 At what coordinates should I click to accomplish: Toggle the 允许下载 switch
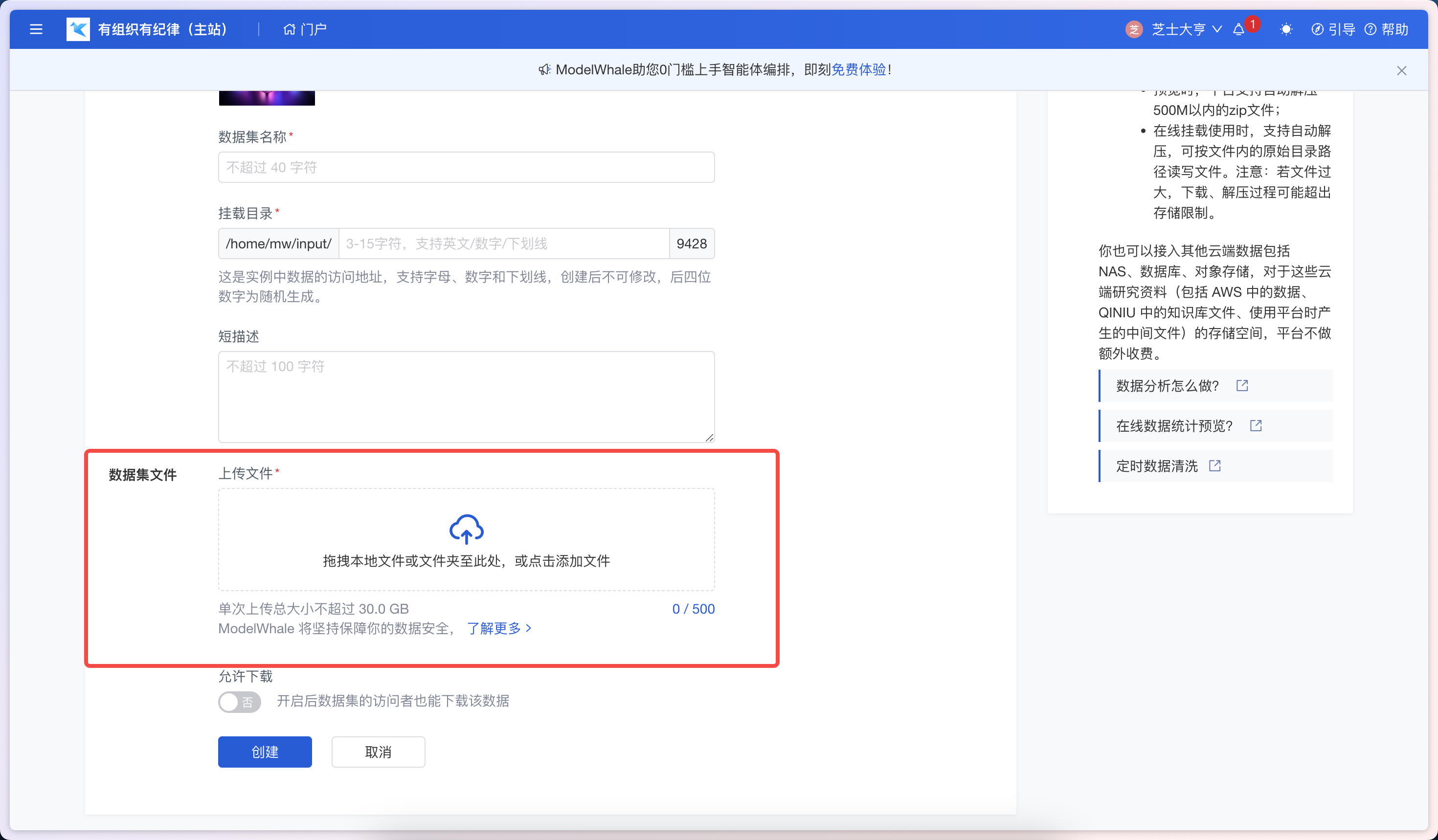pyautogui.click(x=239, y=702)
